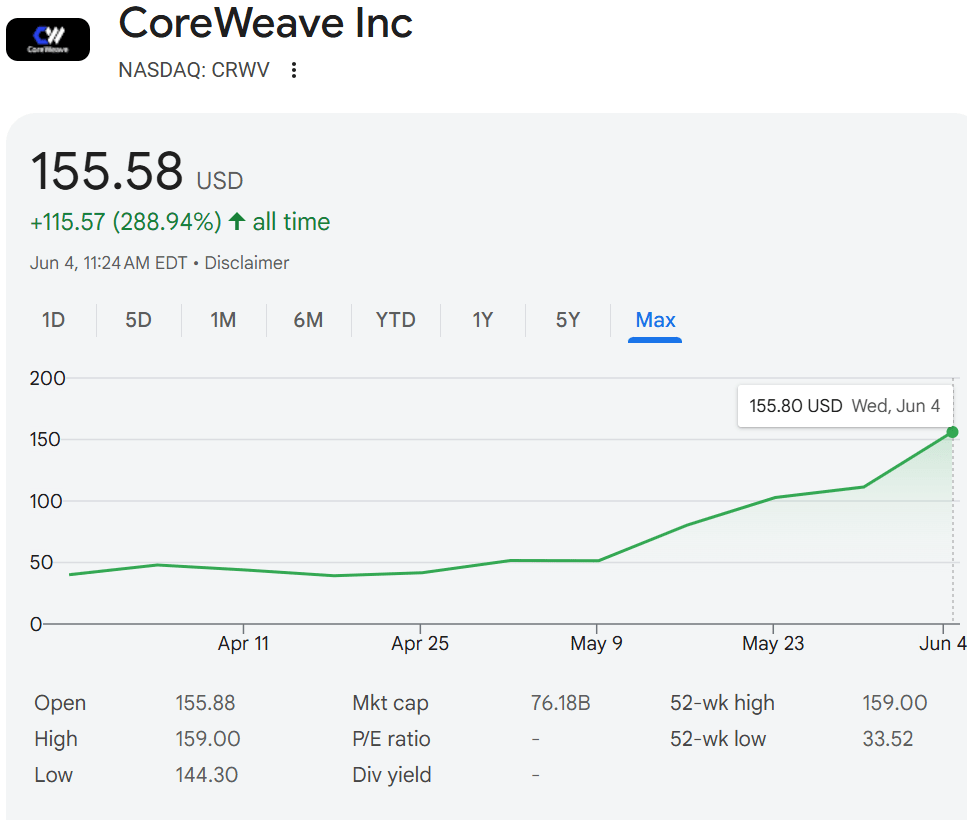This screenshot has width=967, height=820.
Task: Click the CoreWeave logo icon
Action: 48,40
